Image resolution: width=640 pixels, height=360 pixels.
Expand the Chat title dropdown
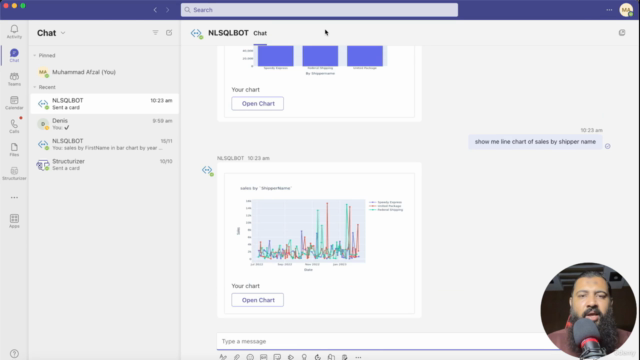(63, 33)
